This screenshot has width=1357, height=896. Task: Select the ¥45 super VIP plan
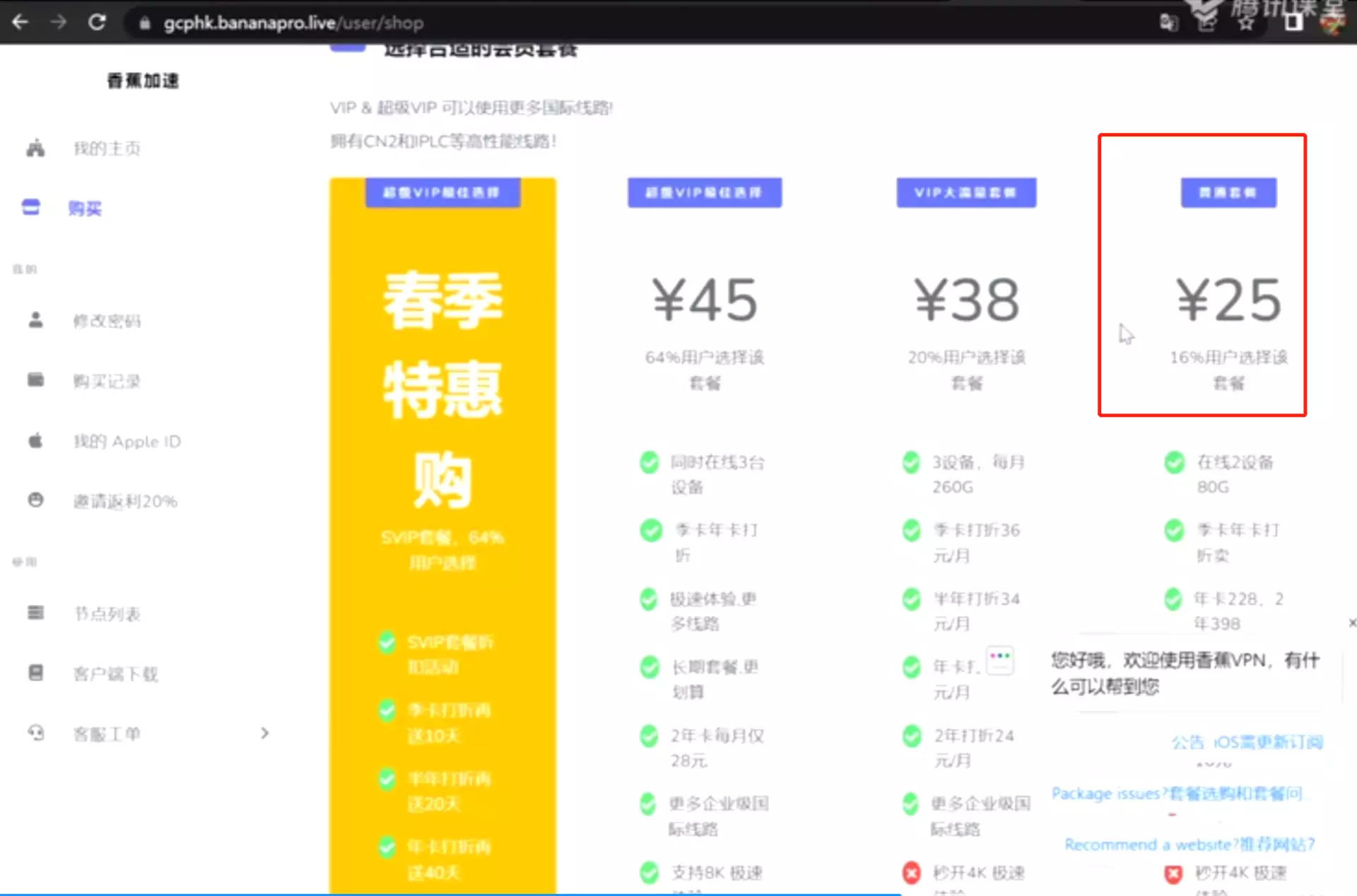[x=705, y=300]
